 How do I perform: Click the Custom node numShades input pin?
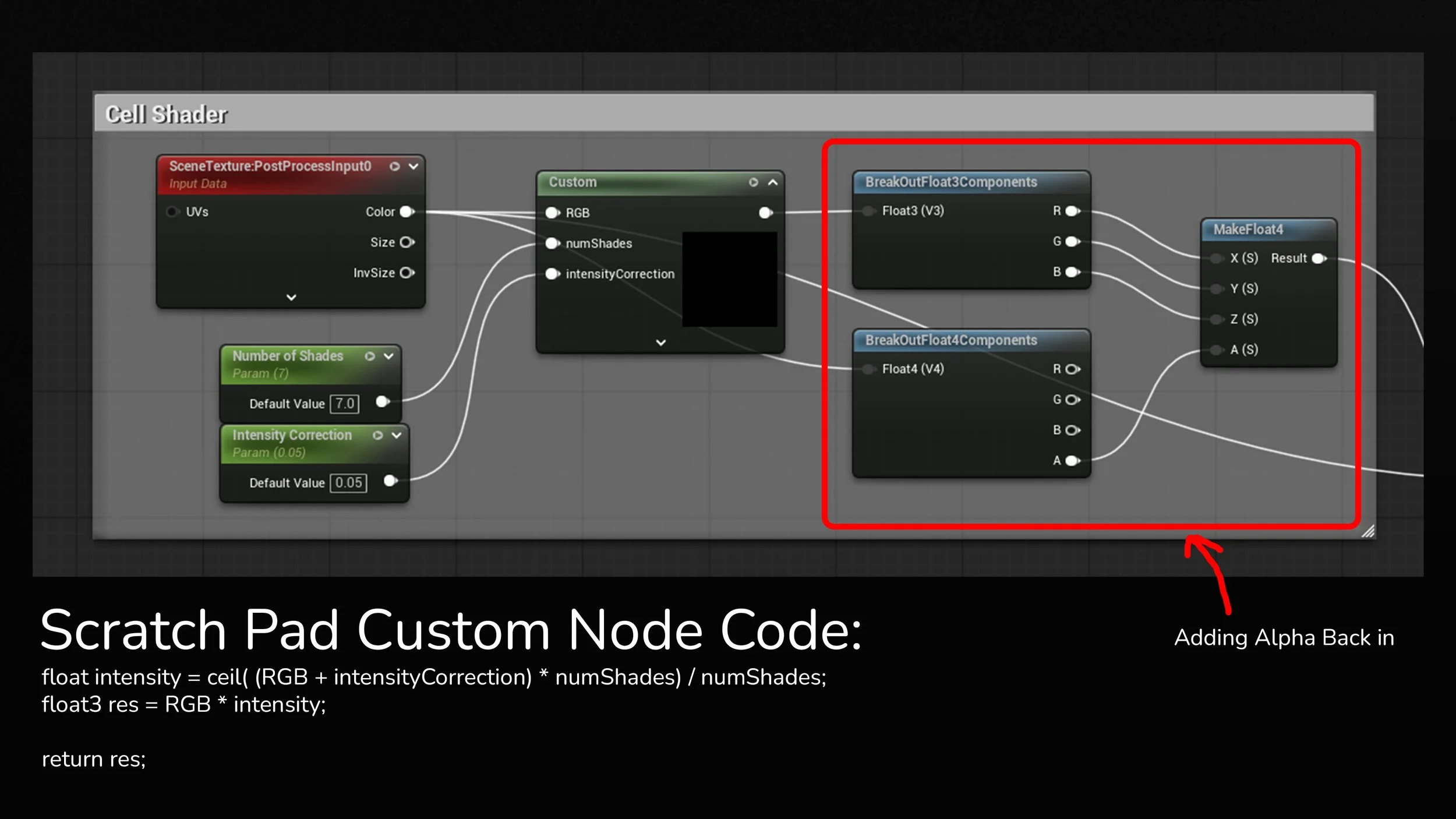[x=552, y=243]
